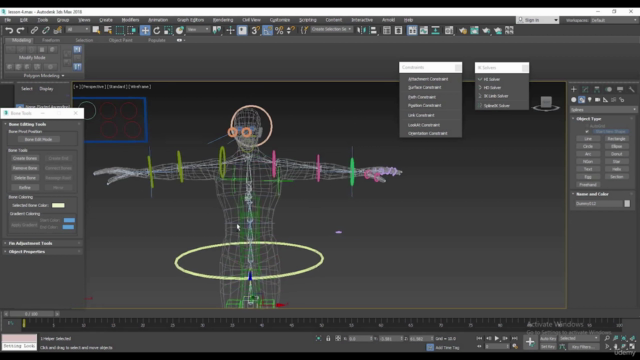Click the Redo arrow in main toolbar
The height and width of the screenshot is (360, 640).
click(x=20, y=30)
